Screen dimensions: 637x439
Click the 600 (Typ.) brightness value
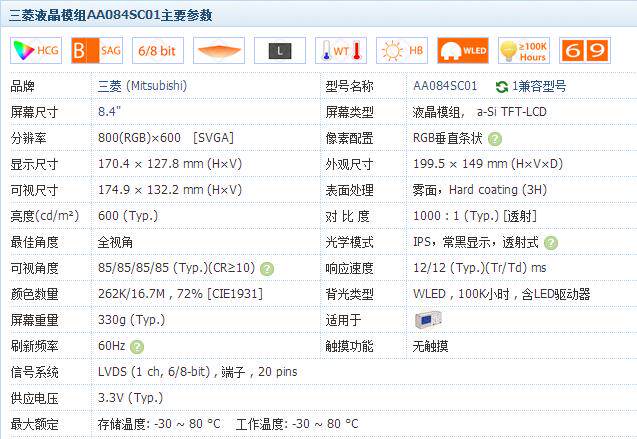128,216
